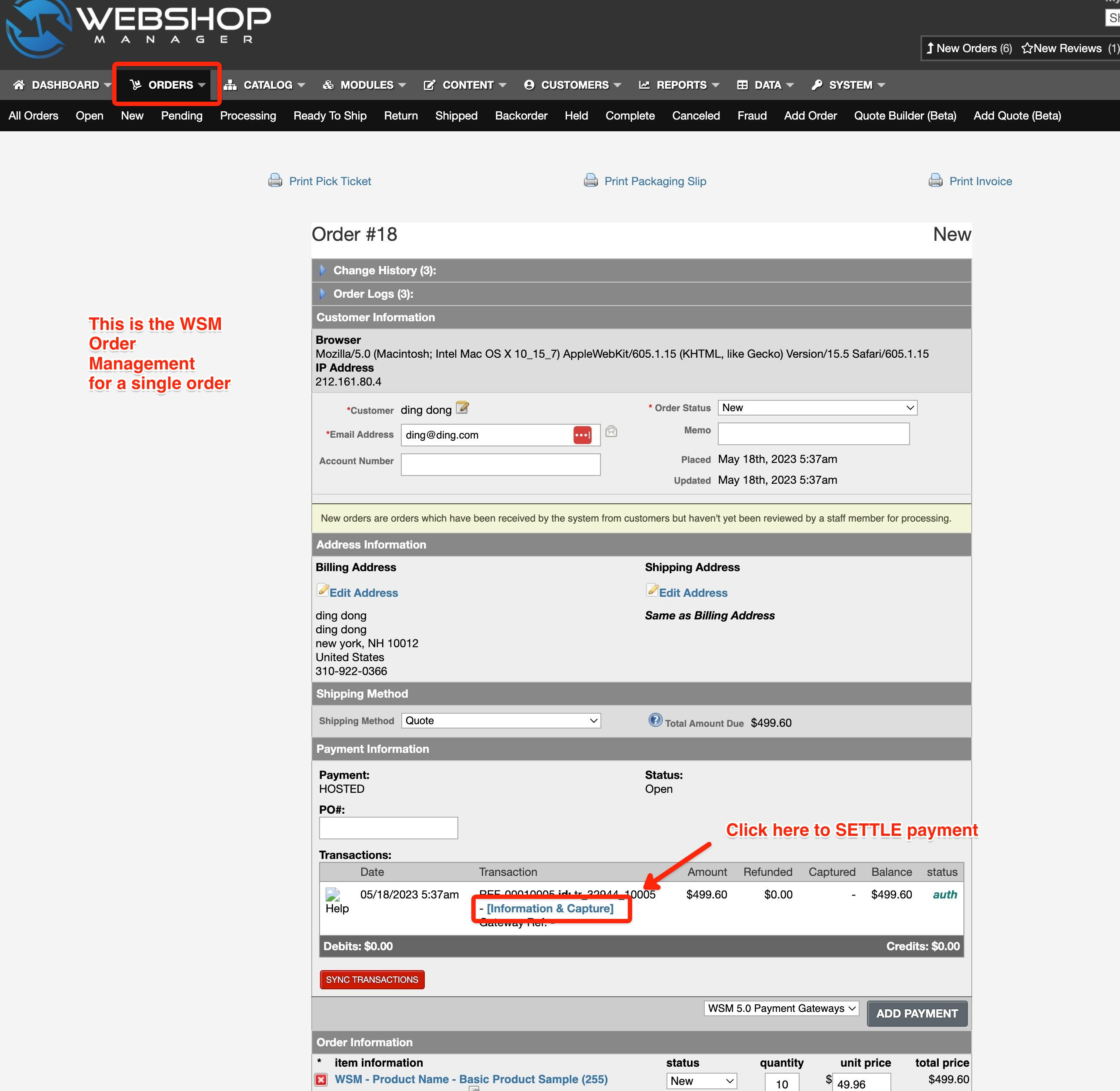Open the WSM 5.0 Payment Gateways dropdown
This screenshot has height=1091, width=1120.
781,1008
